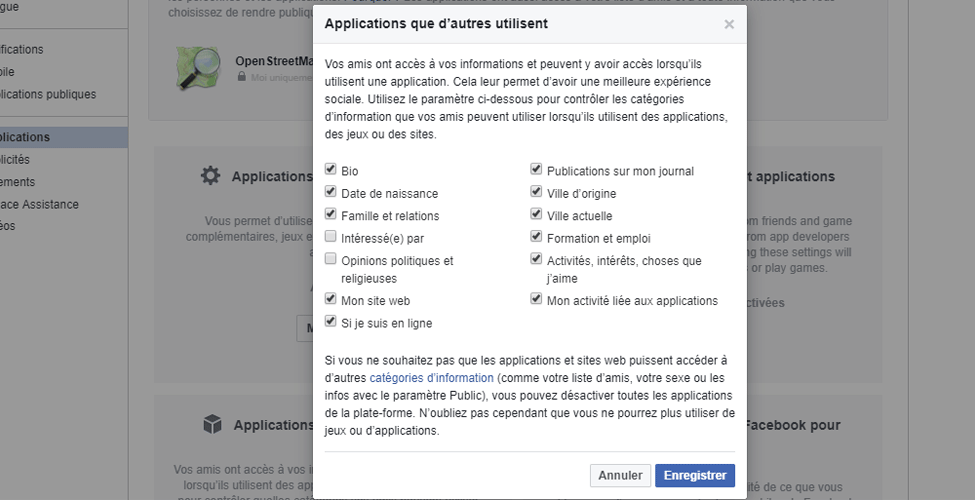
Task: Toggle Si je suis en ligne checkbox
Action: tap(330, 321)
